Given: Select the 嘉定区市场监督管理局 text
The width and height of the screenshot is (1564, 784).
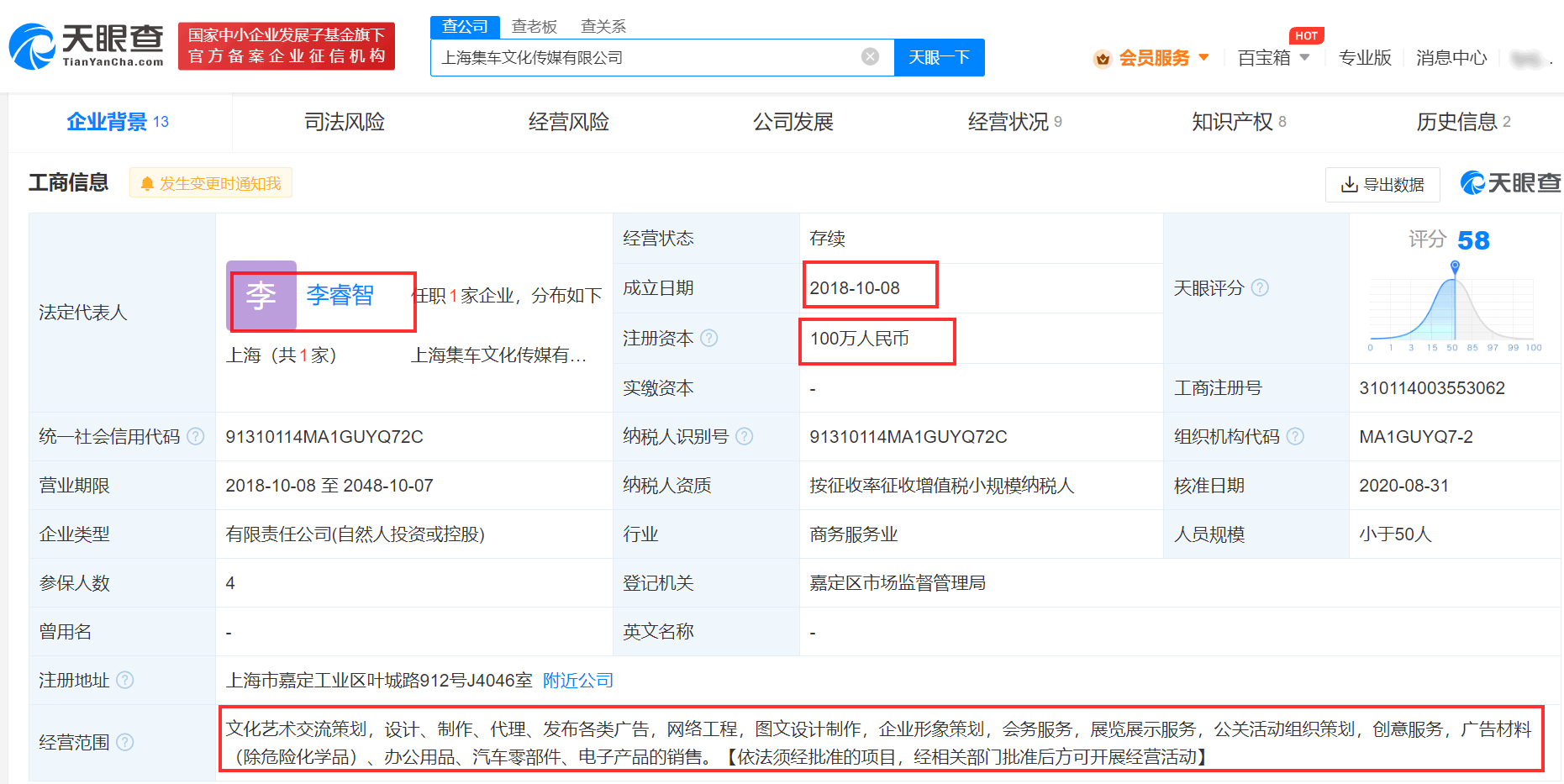Looking at the screenshot, I should [x=898, y=583].
